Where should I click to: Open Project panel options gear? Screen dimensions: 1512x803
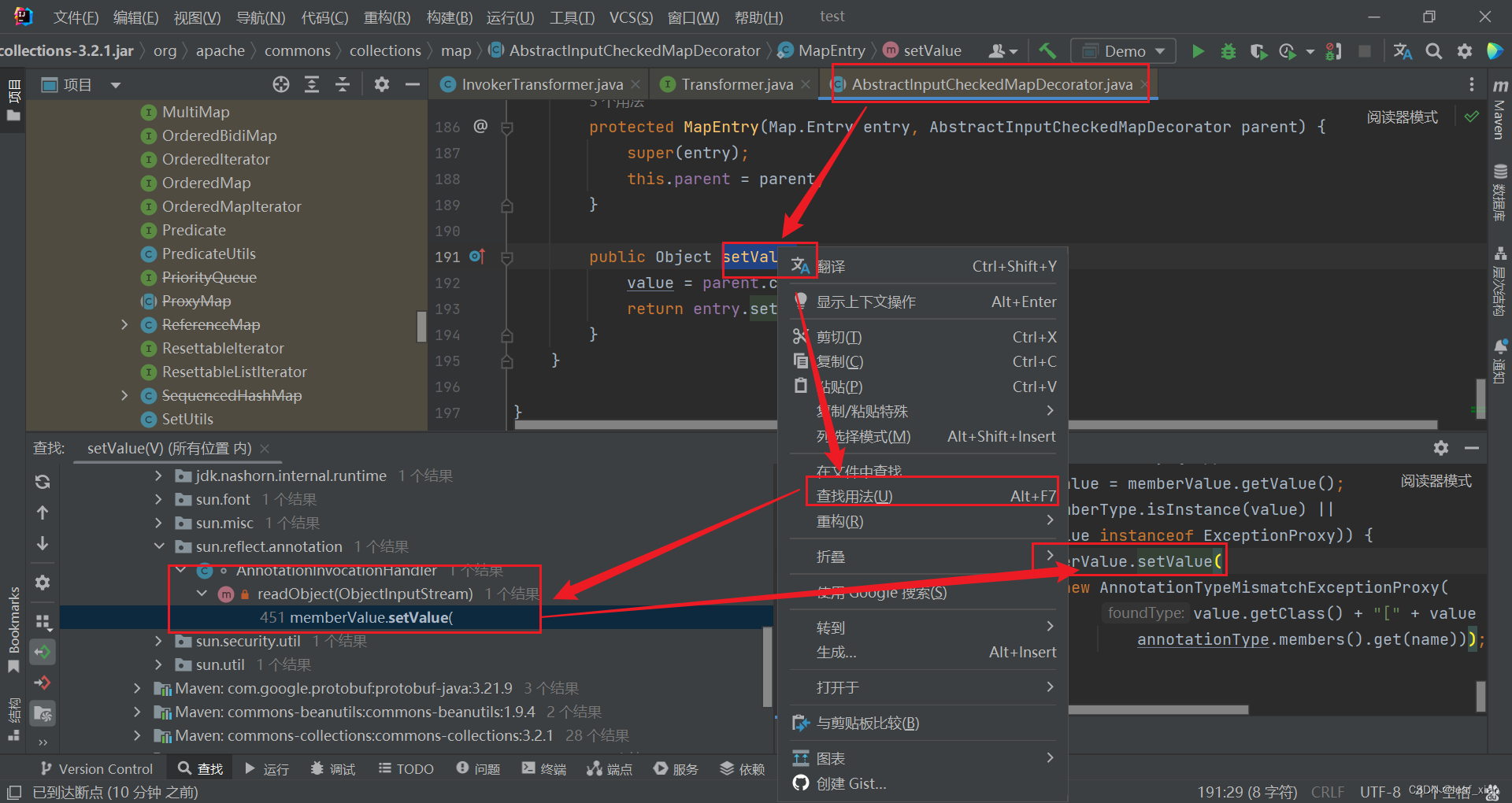(382, 84)
